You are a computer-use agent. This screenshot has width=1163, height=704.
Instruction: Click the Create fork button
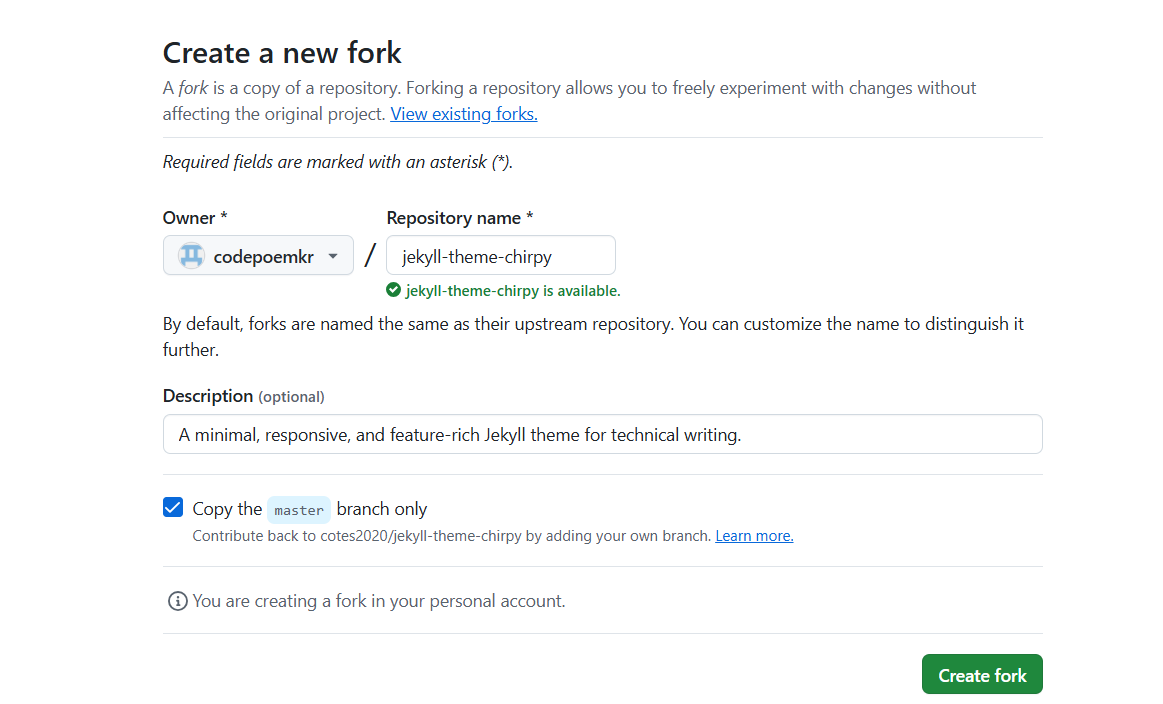click(982, 674)
